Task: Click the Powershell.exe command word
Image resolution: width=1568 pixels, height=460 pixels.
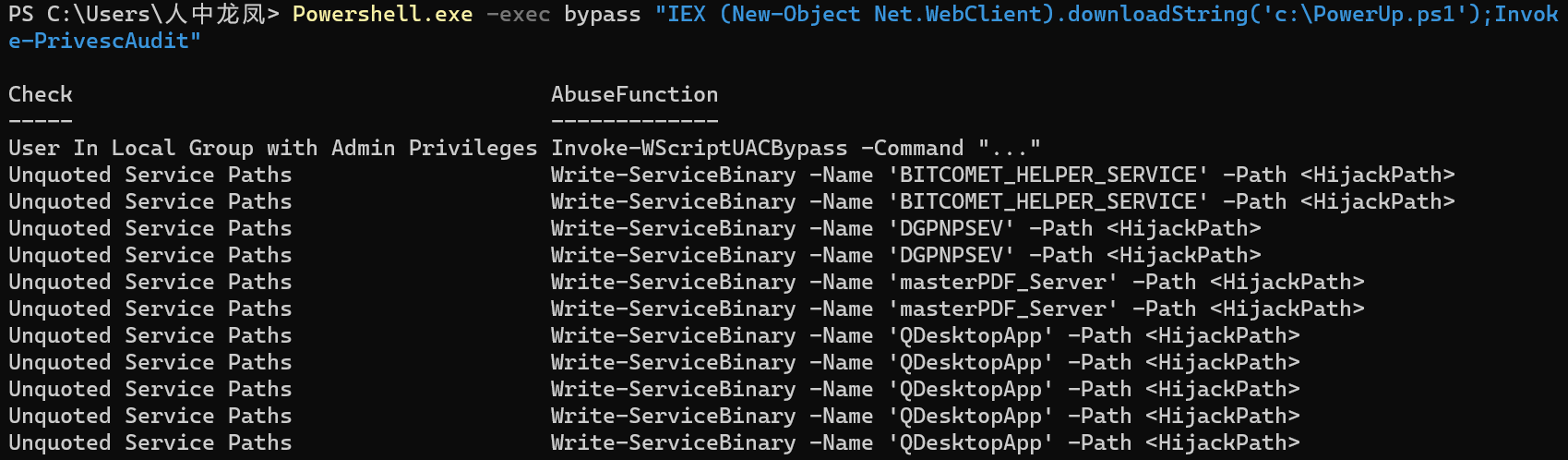Action: pos(382,15)
